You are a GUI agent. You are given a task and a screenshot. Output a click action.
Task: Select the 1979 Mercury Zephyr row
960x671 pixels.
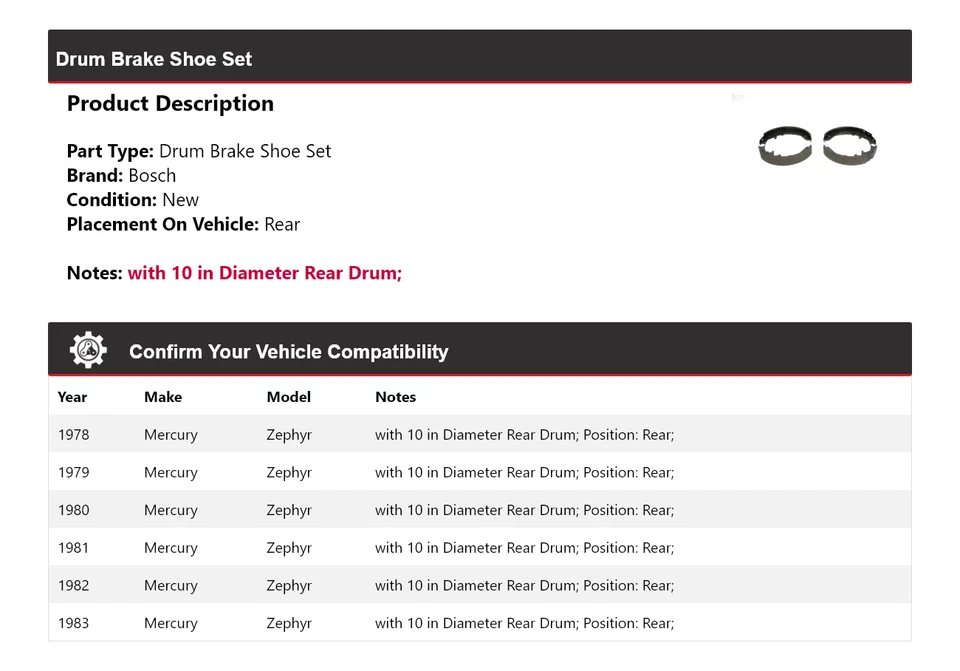coord(400,472)
